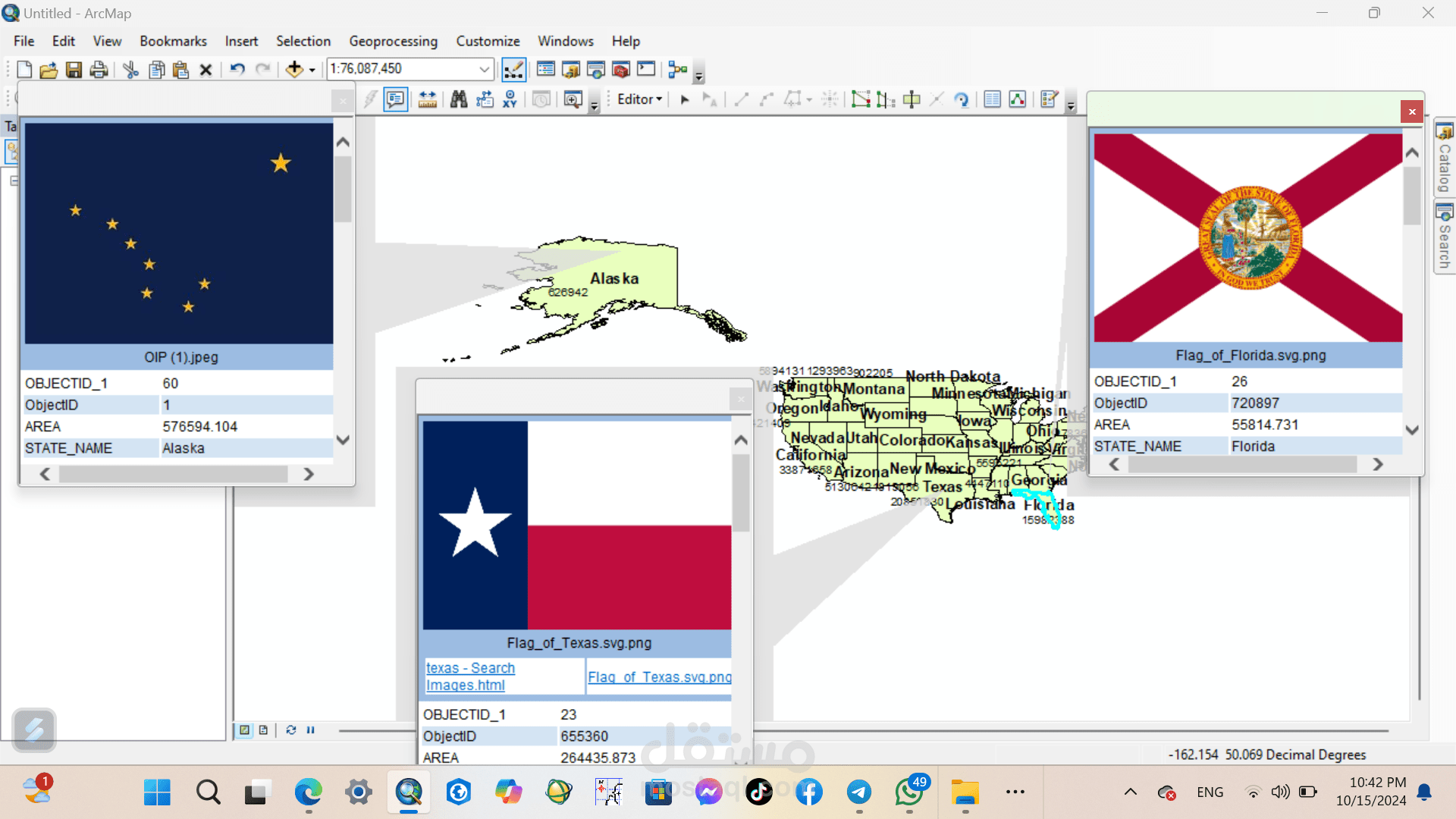Expand the Editor dropdown menu
The image size is (1456, 819).
tap(639, 99)
